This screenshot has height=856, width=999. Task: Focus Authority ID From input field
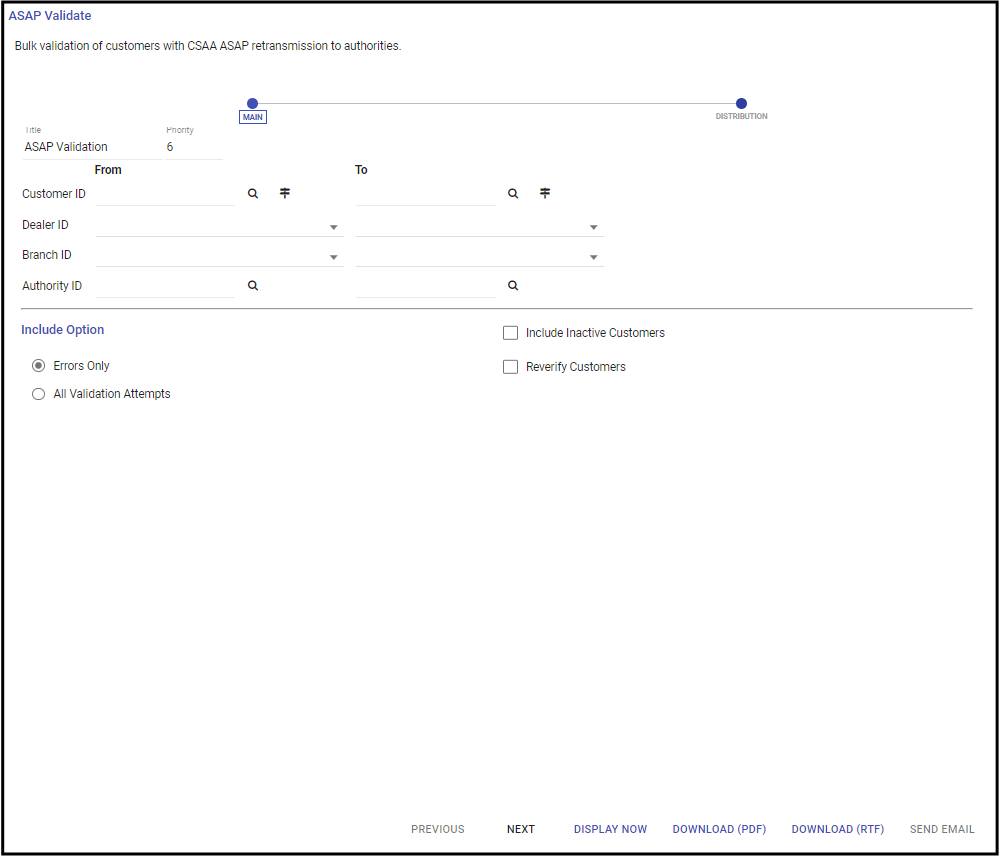coord(166,287)
